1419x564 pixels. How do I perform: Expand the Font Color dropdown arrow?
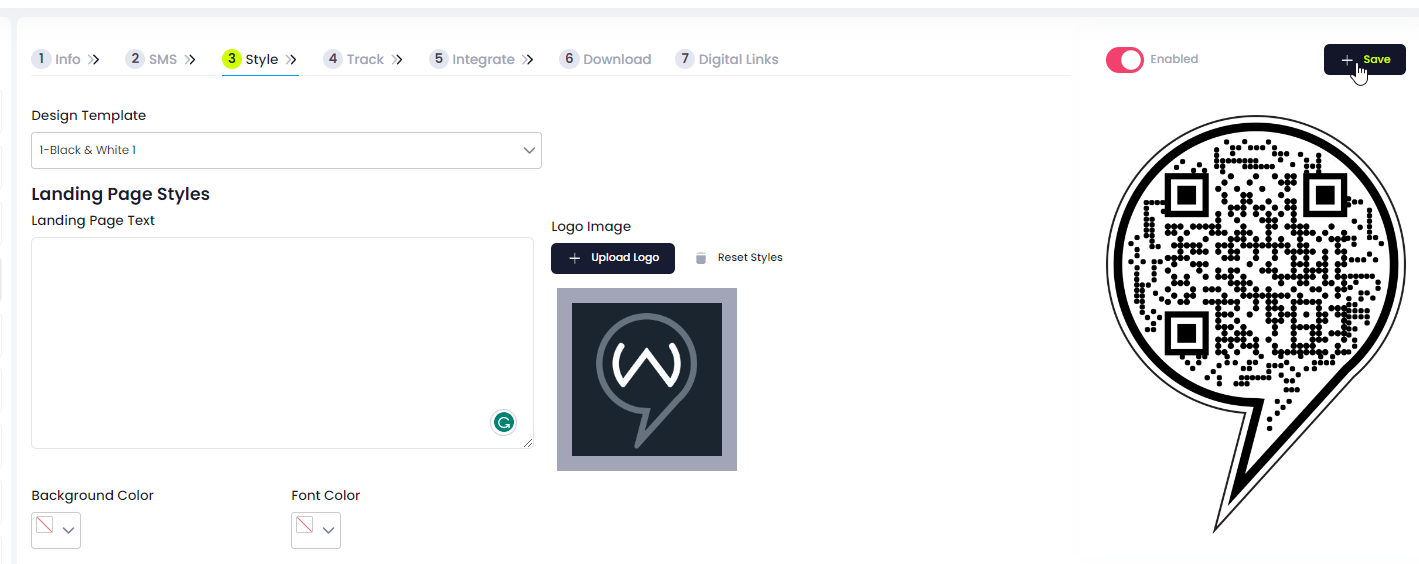pos(329,531)
